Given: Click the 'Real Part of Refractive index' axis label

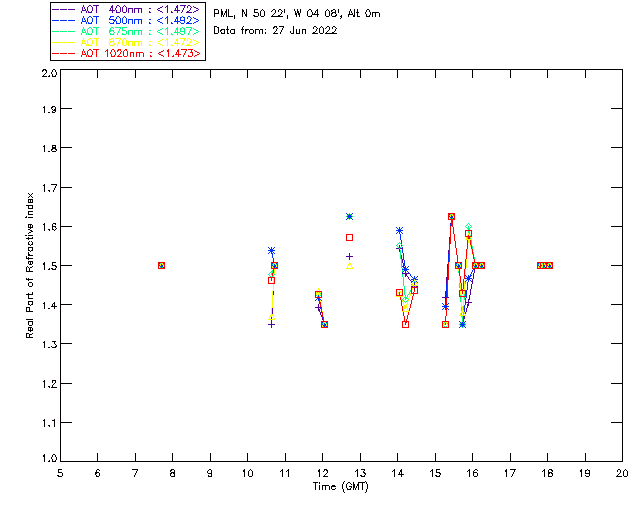Looking at the screenshot, I should click(29, 265).
